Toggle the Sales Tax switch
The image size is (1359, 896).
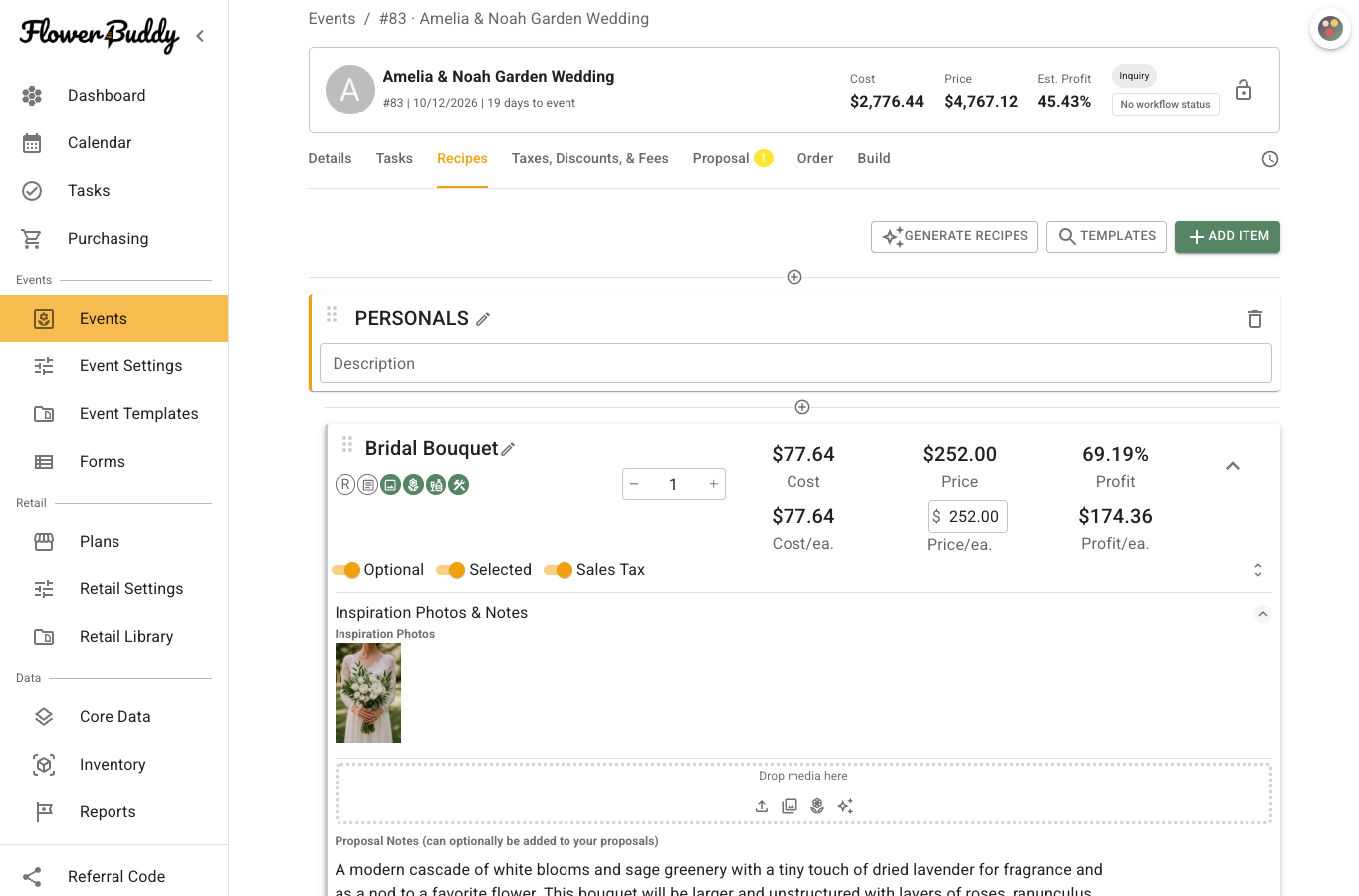[559, 570]
